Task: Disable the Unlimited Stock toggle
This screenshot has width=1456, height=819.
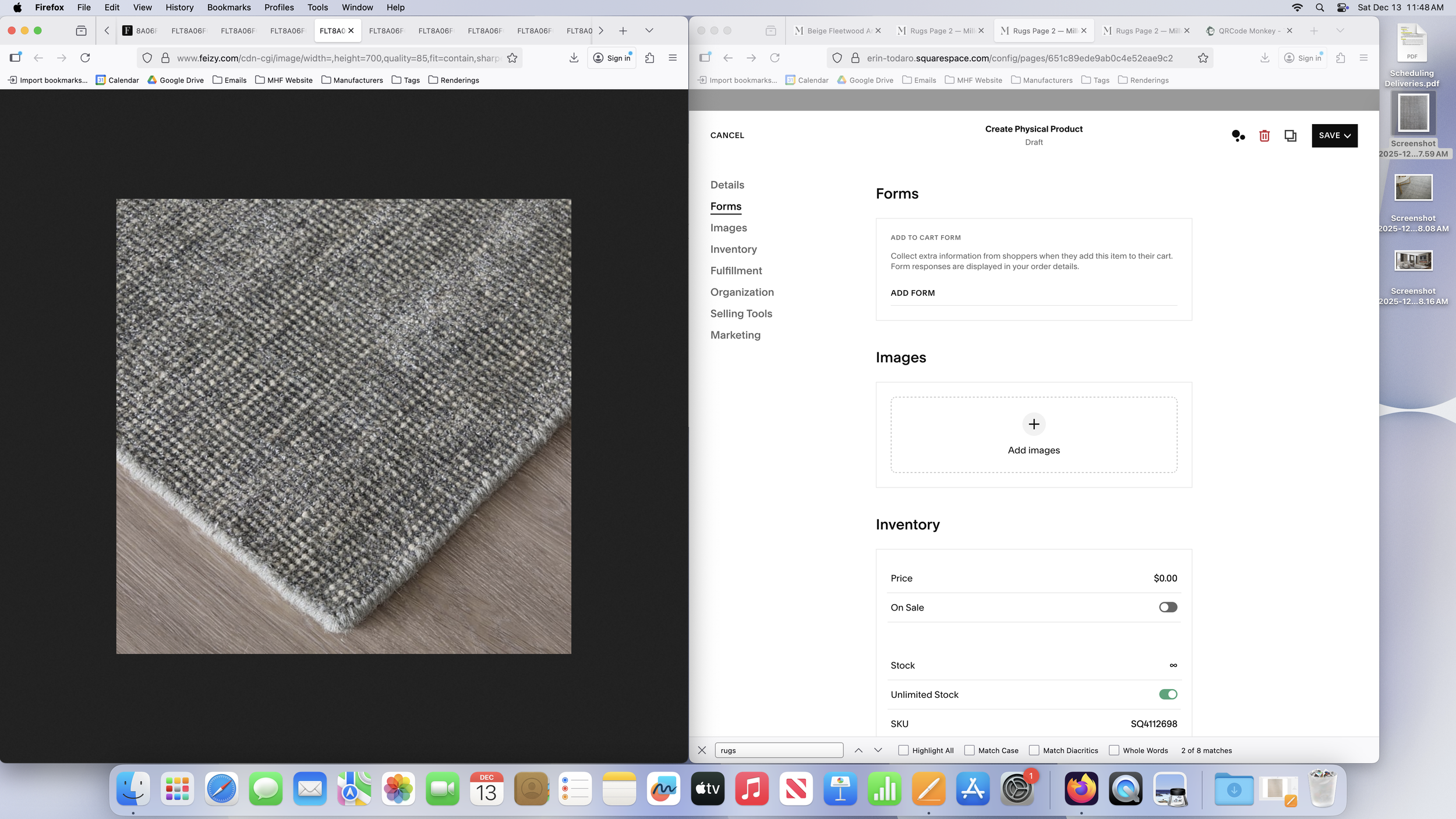Action: pos(1167,694)
